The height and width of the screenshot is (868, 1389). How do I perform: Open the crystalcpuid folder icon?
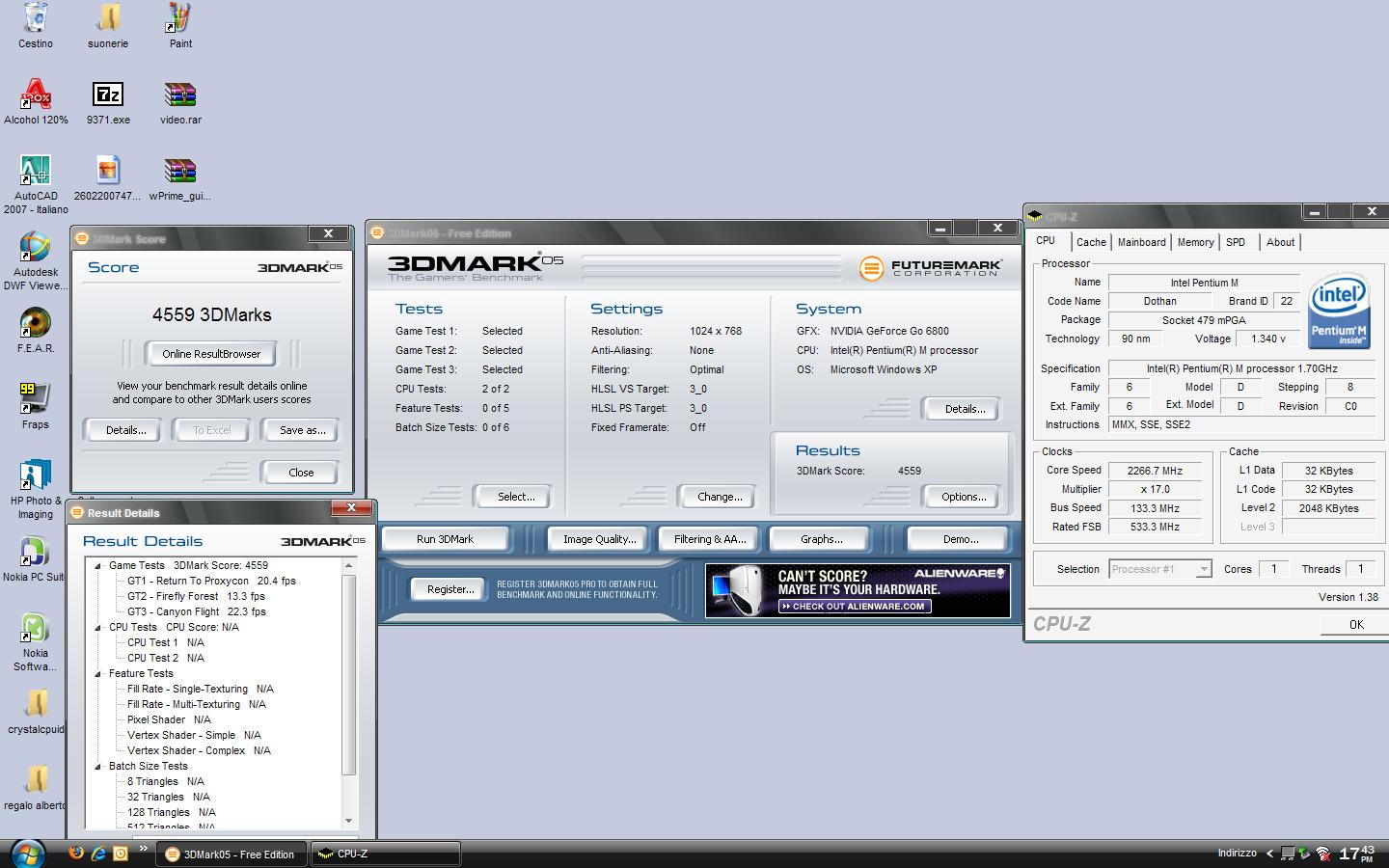[36, 704]
